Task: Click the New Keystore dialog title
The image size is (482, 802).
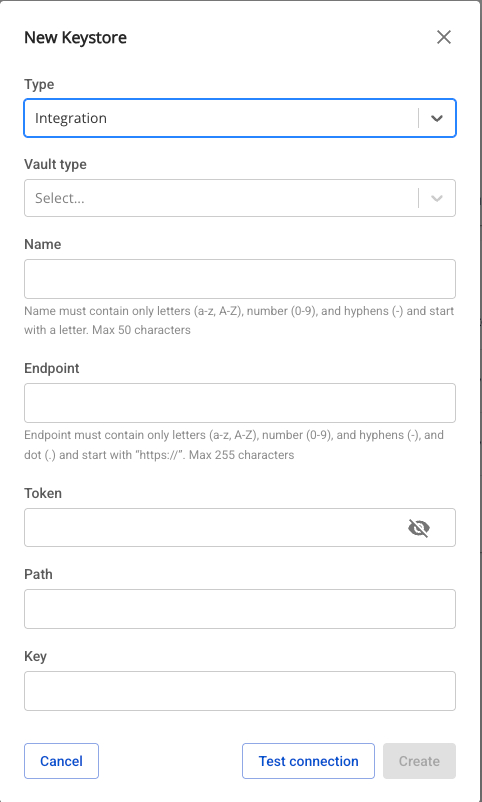Action: point(76,37)
